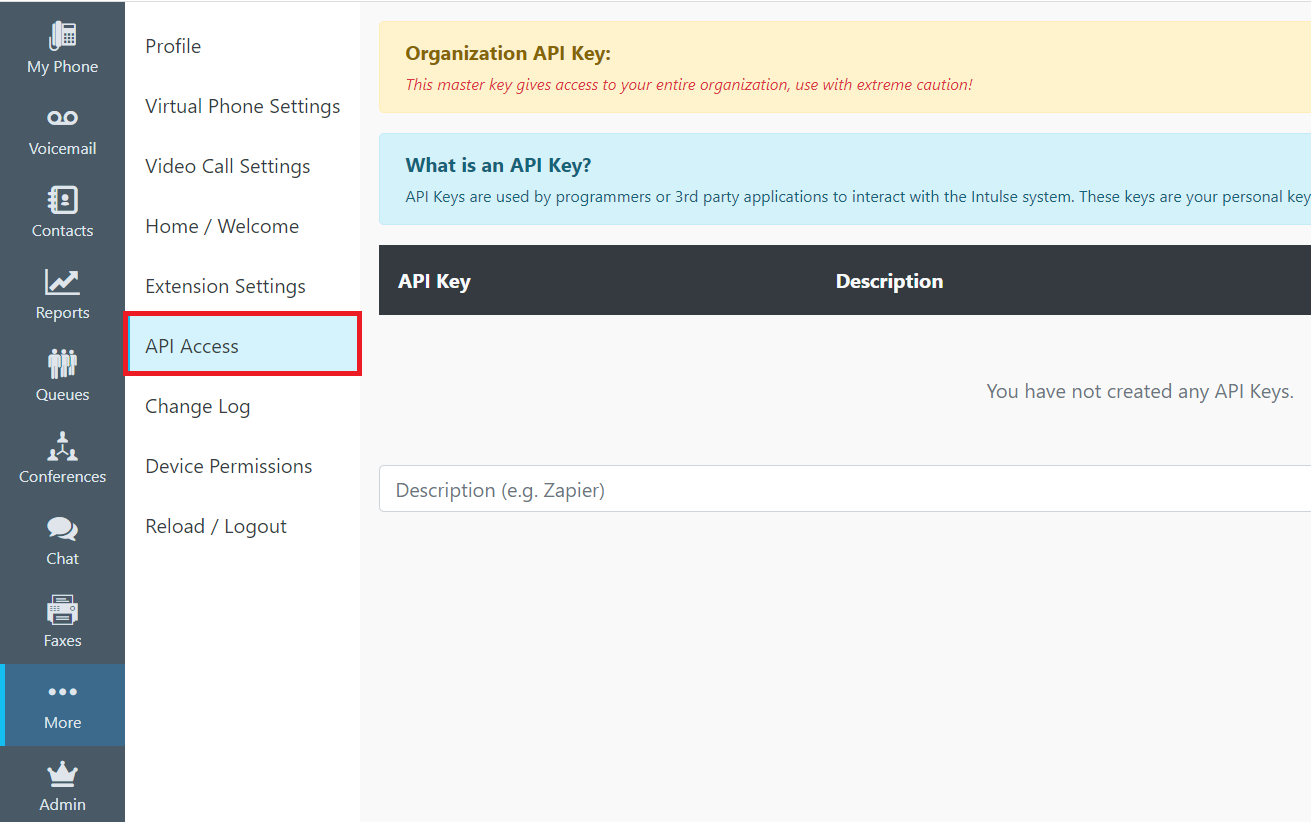Click the Description input field
Image resolution: width=1311 pixels, height=822 pixels.
700,489
